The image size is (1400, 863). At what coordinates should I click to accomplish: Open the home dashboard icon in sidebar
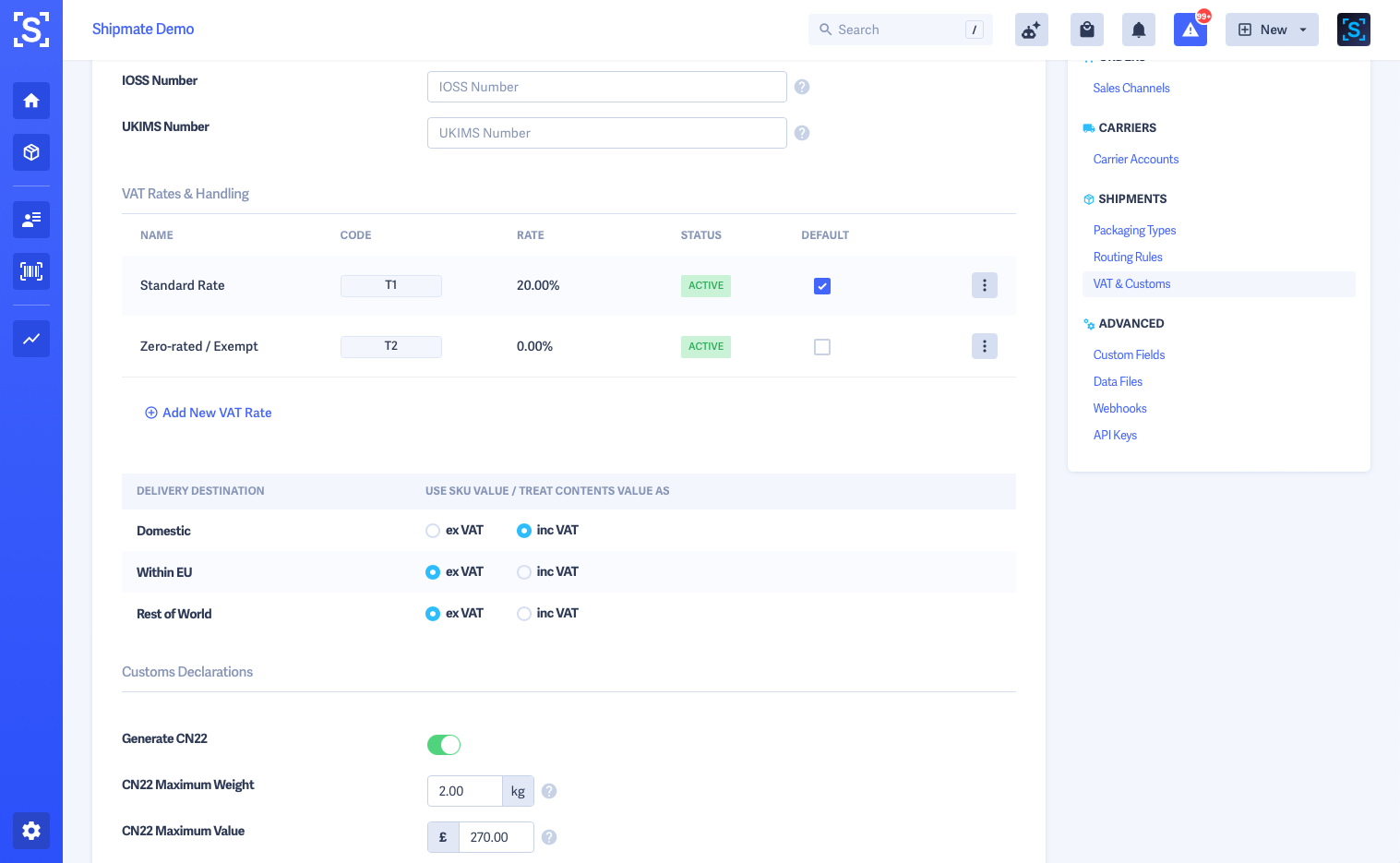pos(31,101)
